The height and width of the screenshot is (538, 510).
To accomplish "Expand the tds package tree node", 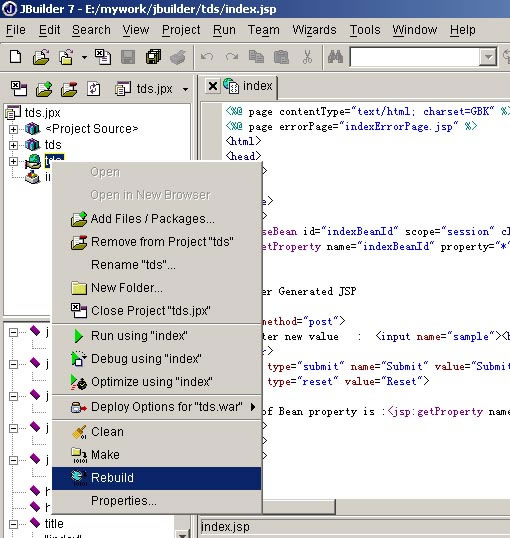I will (13, 145).
